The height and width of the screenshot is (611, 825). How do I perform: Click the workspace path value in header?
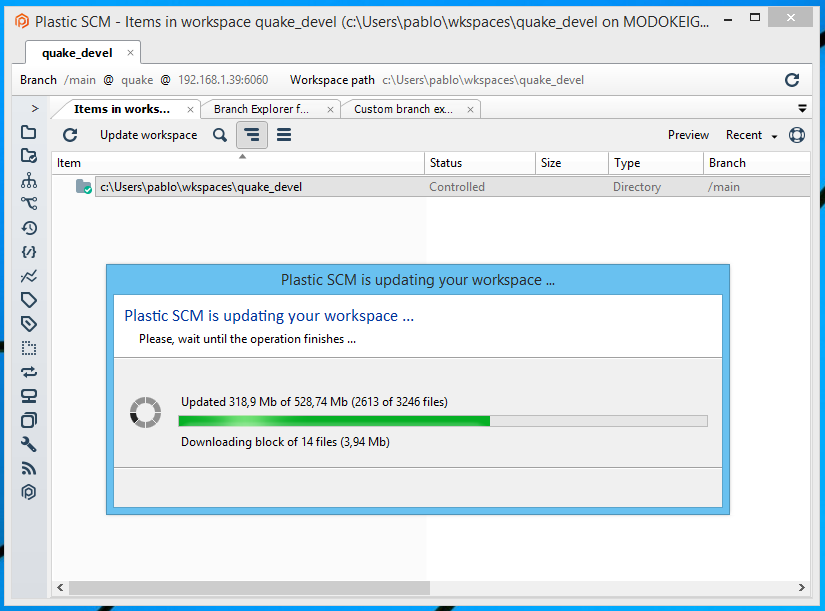[x=483, y=80]
